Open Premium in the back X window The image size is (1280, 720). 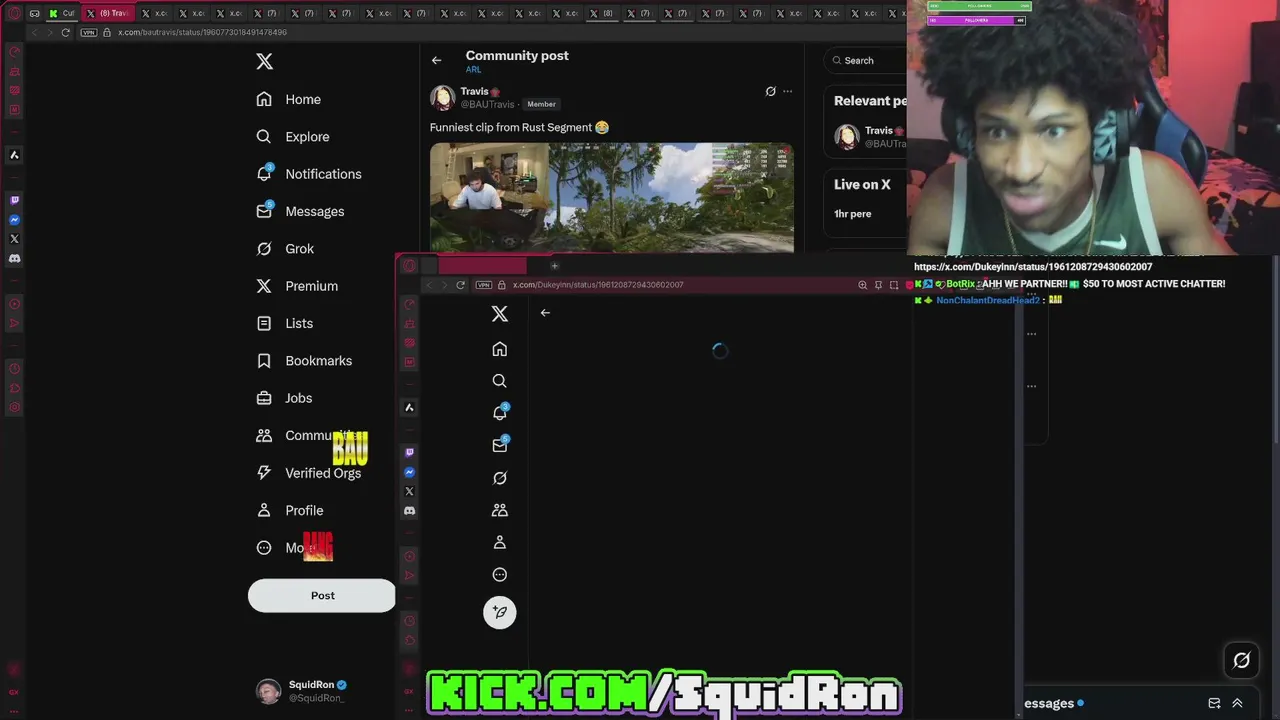pyautogui.click(x=297, y=286)
